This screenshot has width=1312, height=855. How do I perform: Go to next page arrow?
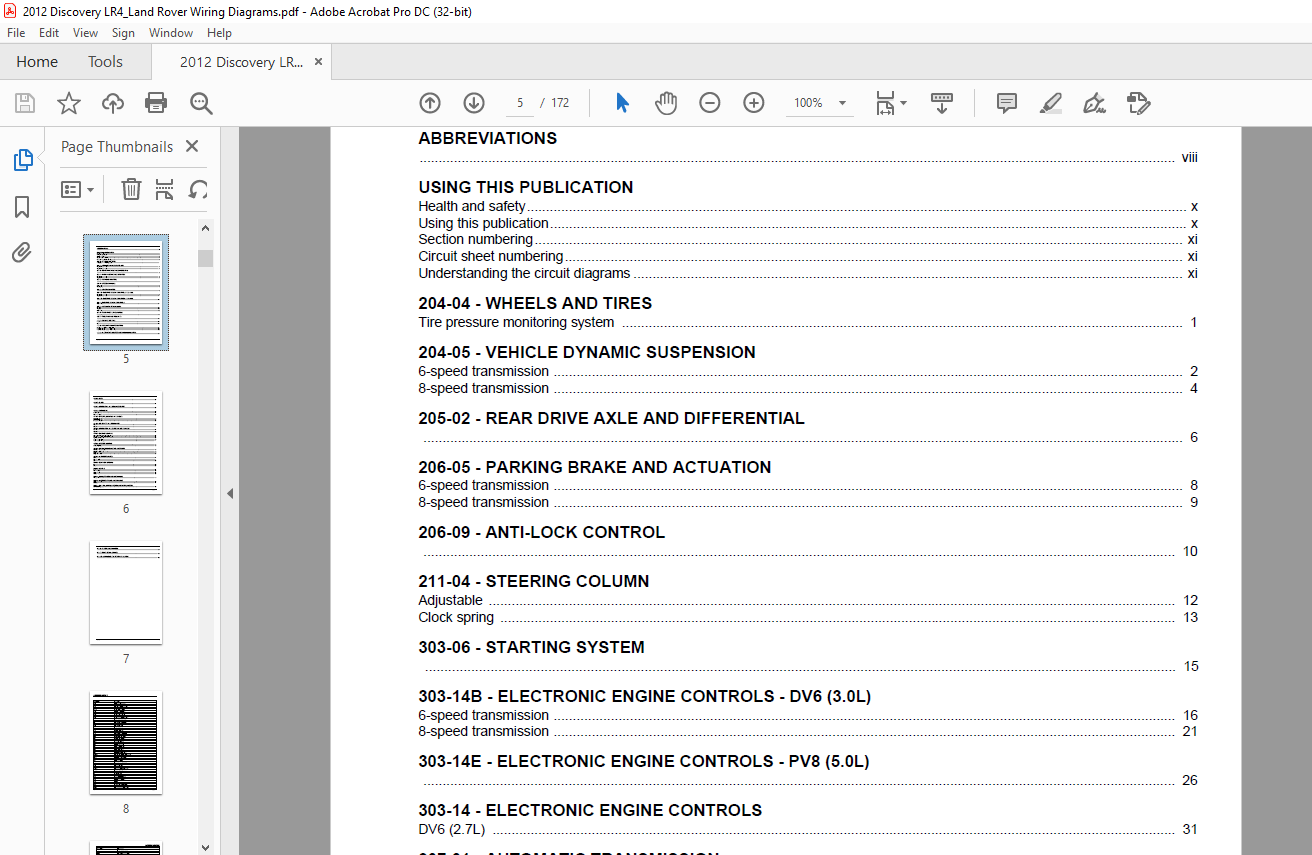click(x=474, y=103)
